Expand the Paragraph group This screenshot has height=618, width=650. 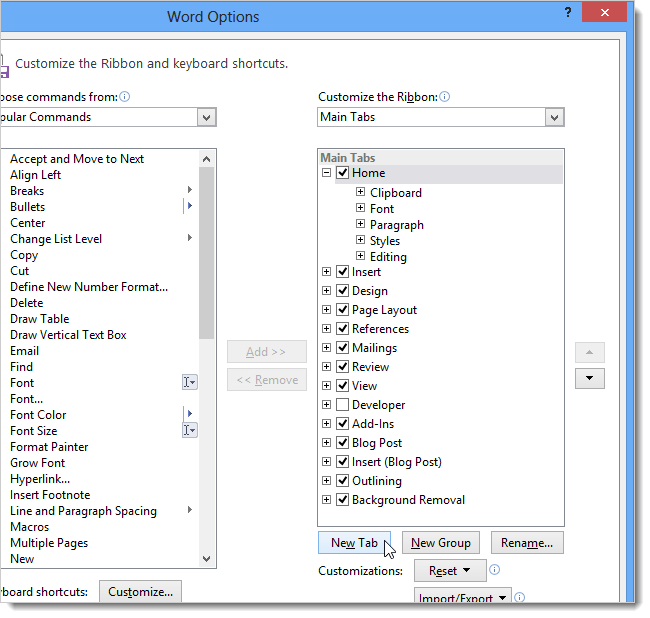click(361, 224)
